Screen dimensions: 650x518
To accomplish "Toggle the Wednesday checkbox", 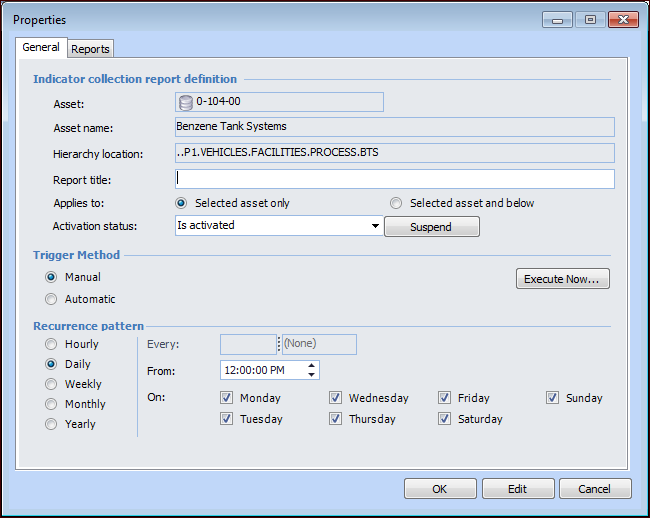I will [x=336, y=398].
